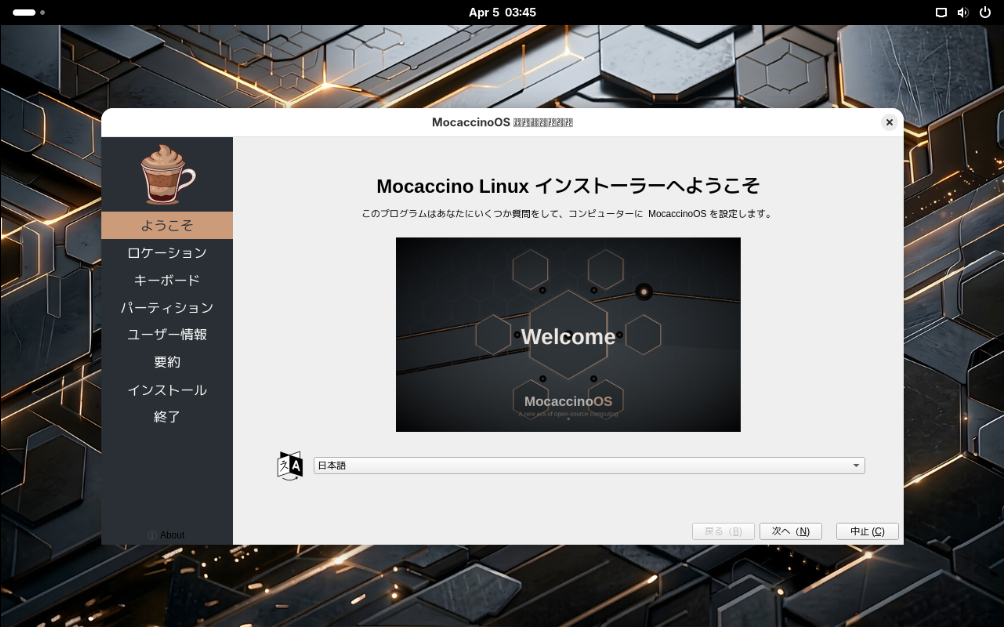Screen dimensions: 1004x627
Task: Select the ようこそ step in sidebar
Action: tap(167, 225)
